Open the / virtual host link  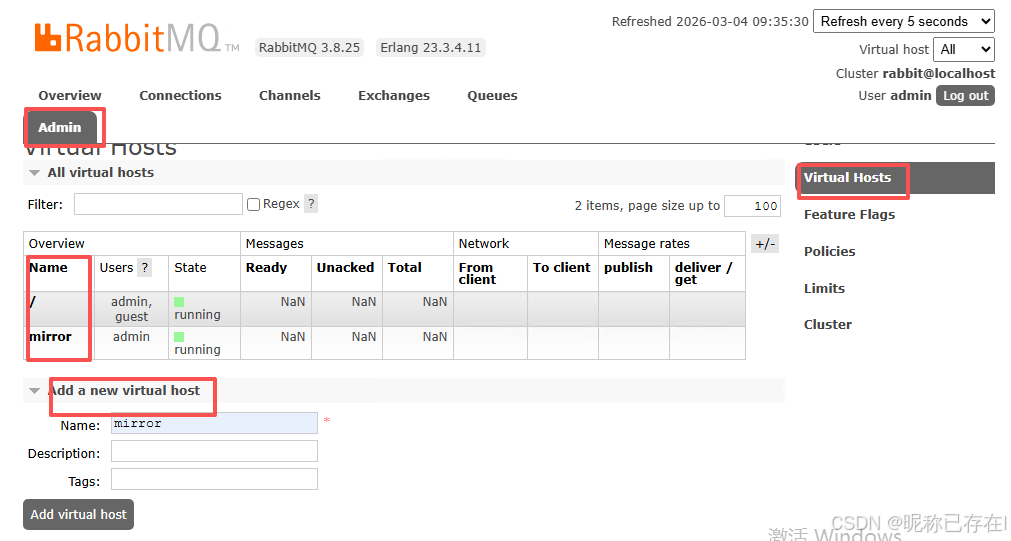tap(32, 302)
